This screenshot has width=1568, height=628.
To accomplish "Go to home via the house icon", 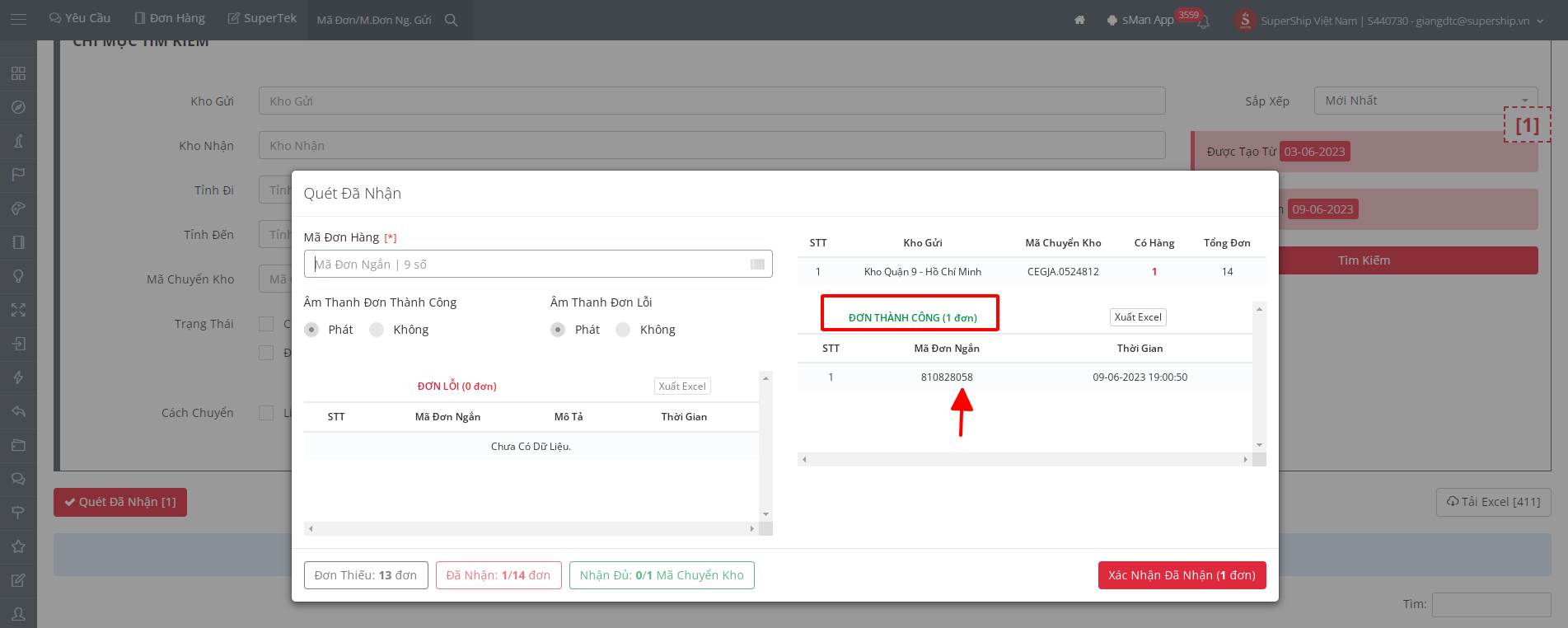I will point(1079,20).
